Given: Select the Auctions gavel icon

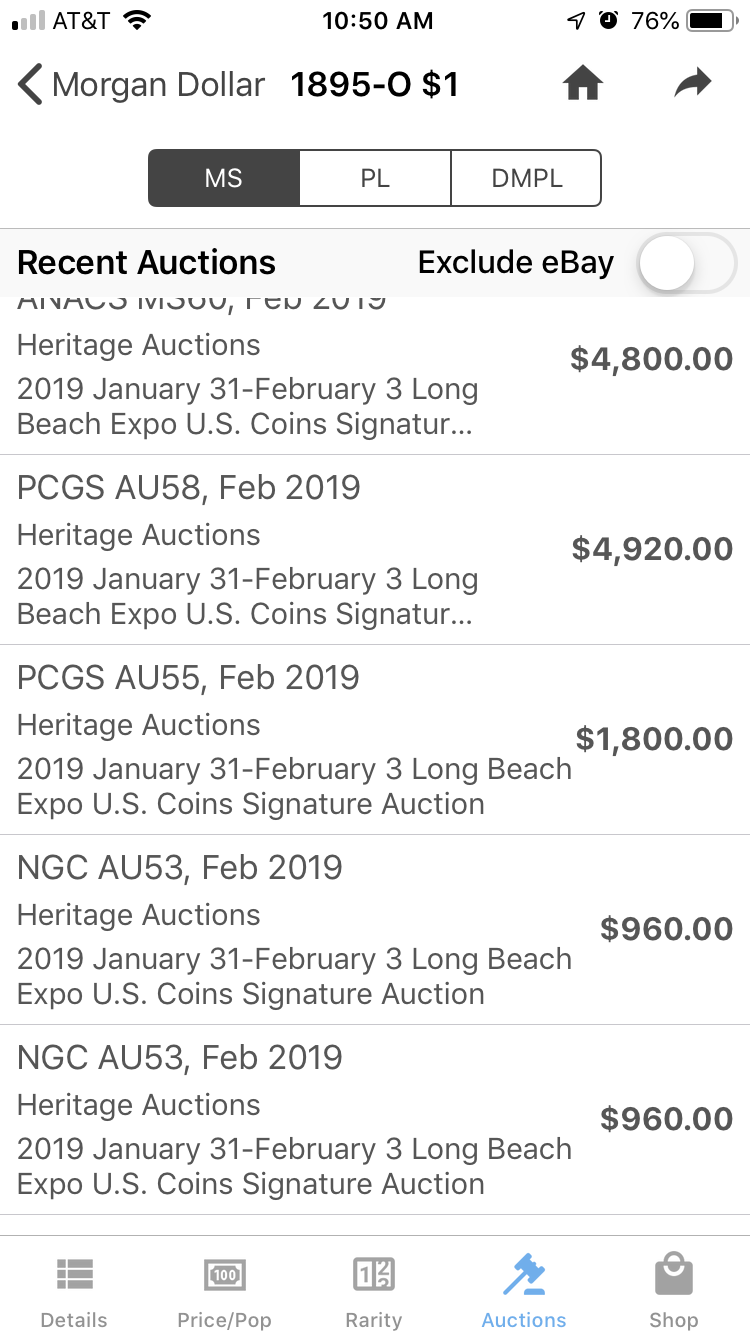Looking at the screenshot, I should click(524, 1274).
